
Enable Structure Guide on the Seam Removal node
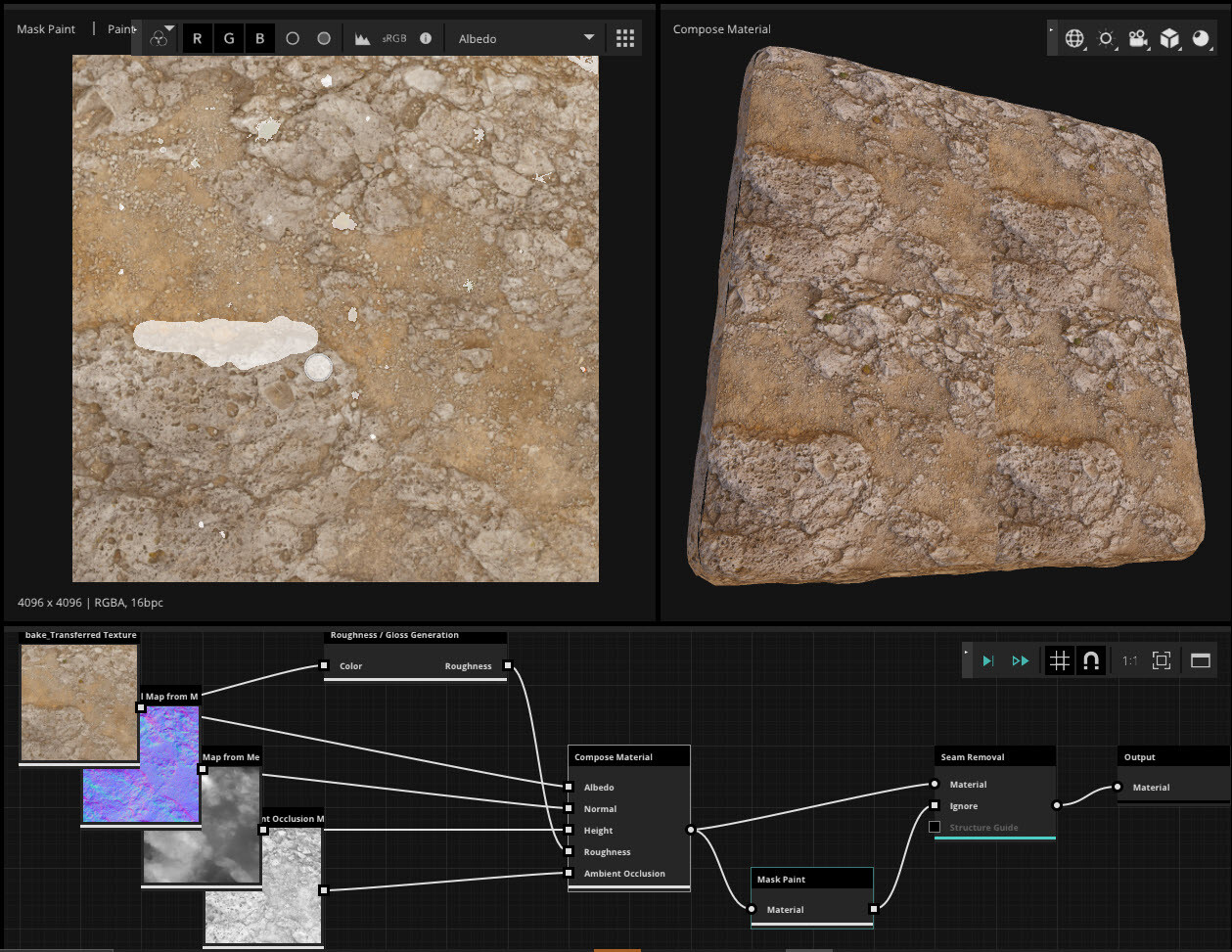935,827
